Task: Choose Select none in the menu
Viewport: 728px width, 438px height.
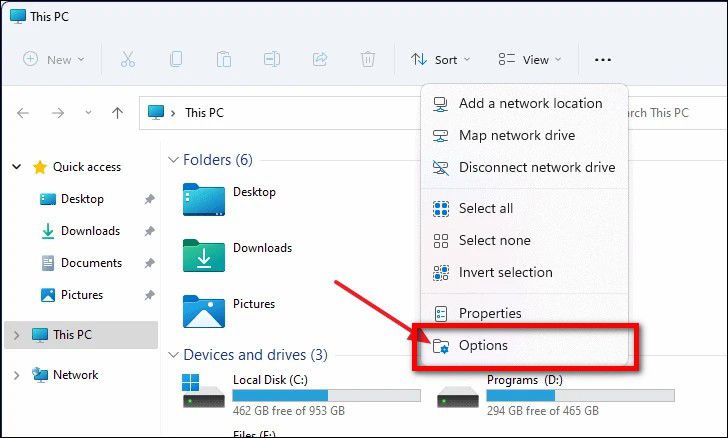Action: tap(525, 241)
